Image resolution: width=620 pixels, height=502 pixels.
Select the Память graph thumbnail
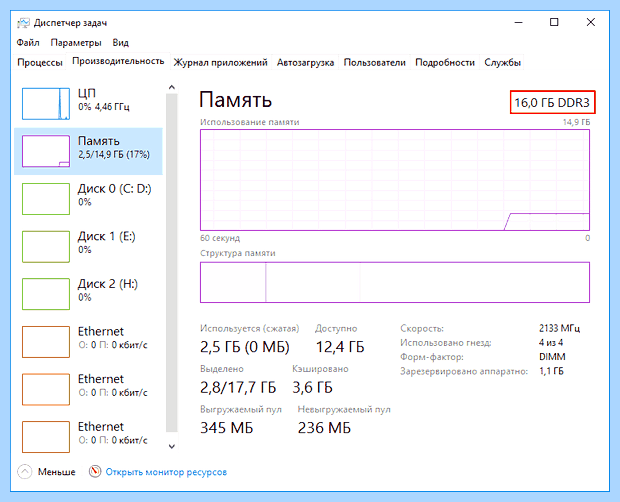[x=46, y=151]
